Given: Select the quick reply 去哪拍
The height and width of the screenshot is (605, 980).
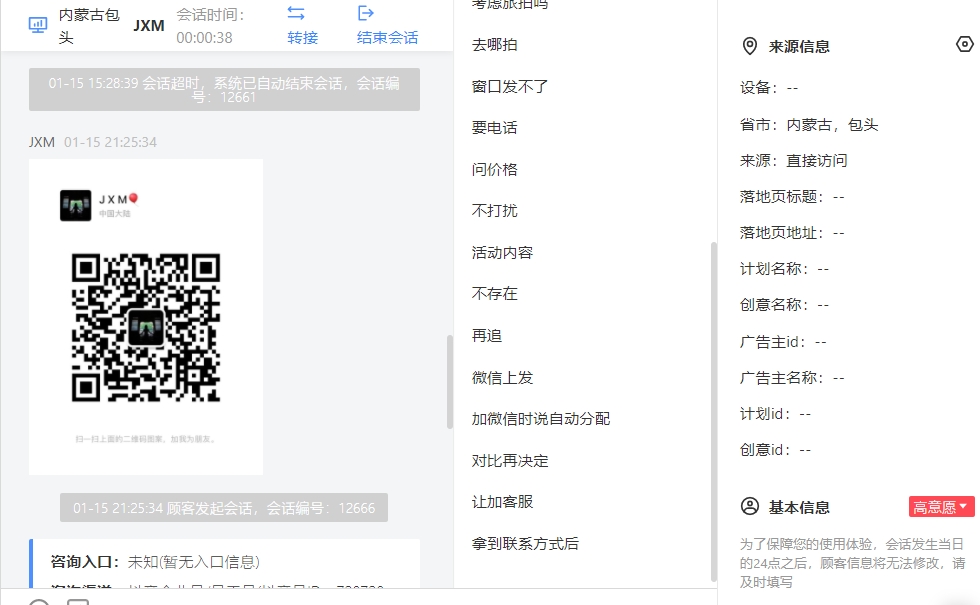Looking at the screenshot, I should [494, 45].
